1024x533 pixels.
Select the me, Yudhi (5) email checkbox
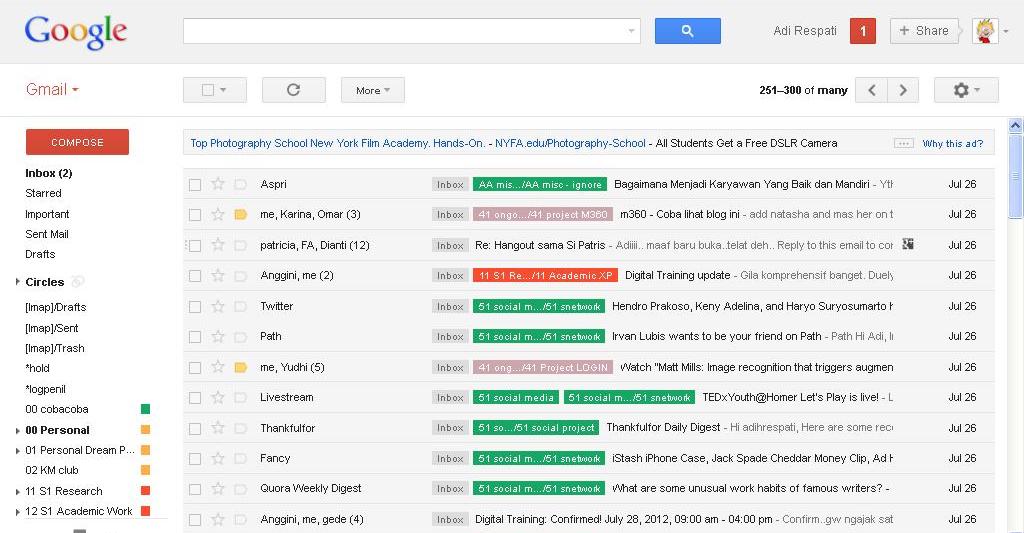195,368
